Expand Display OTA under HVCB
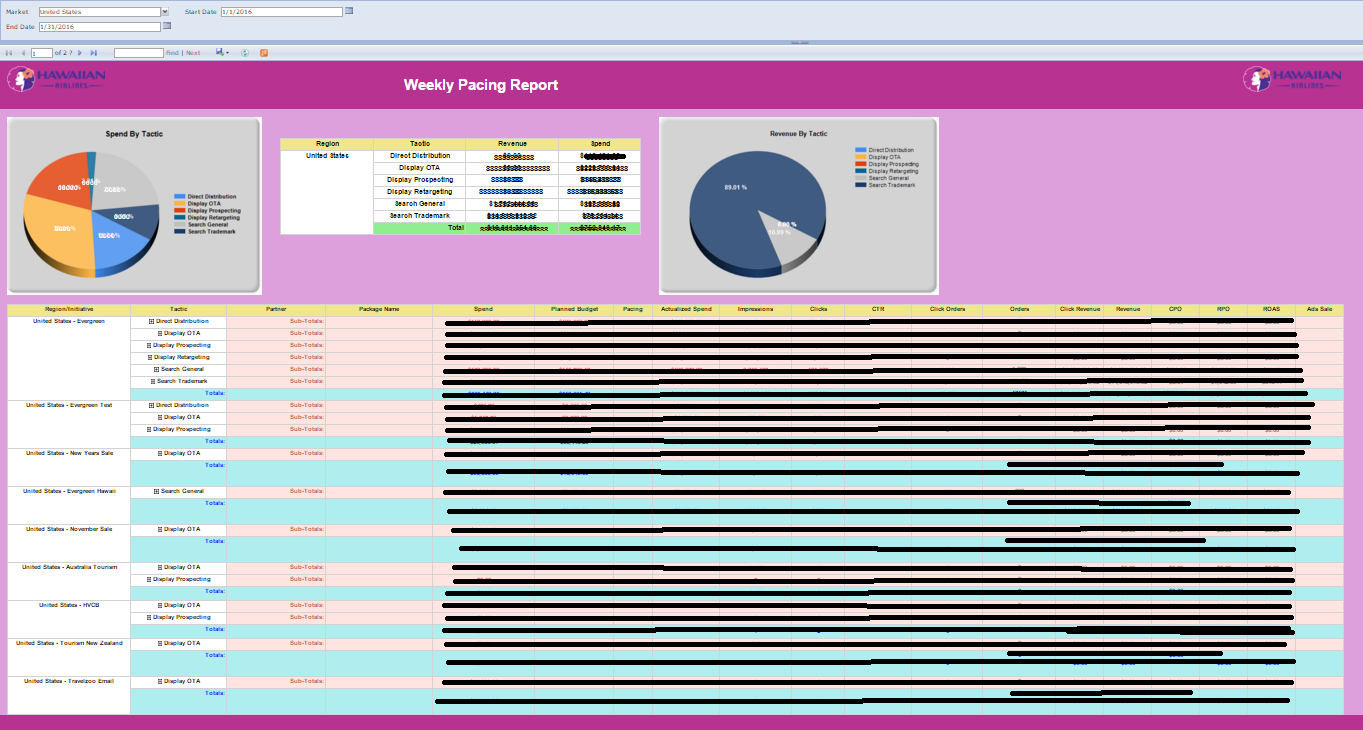The image size is (1363, 730). [x=160, y=606]
